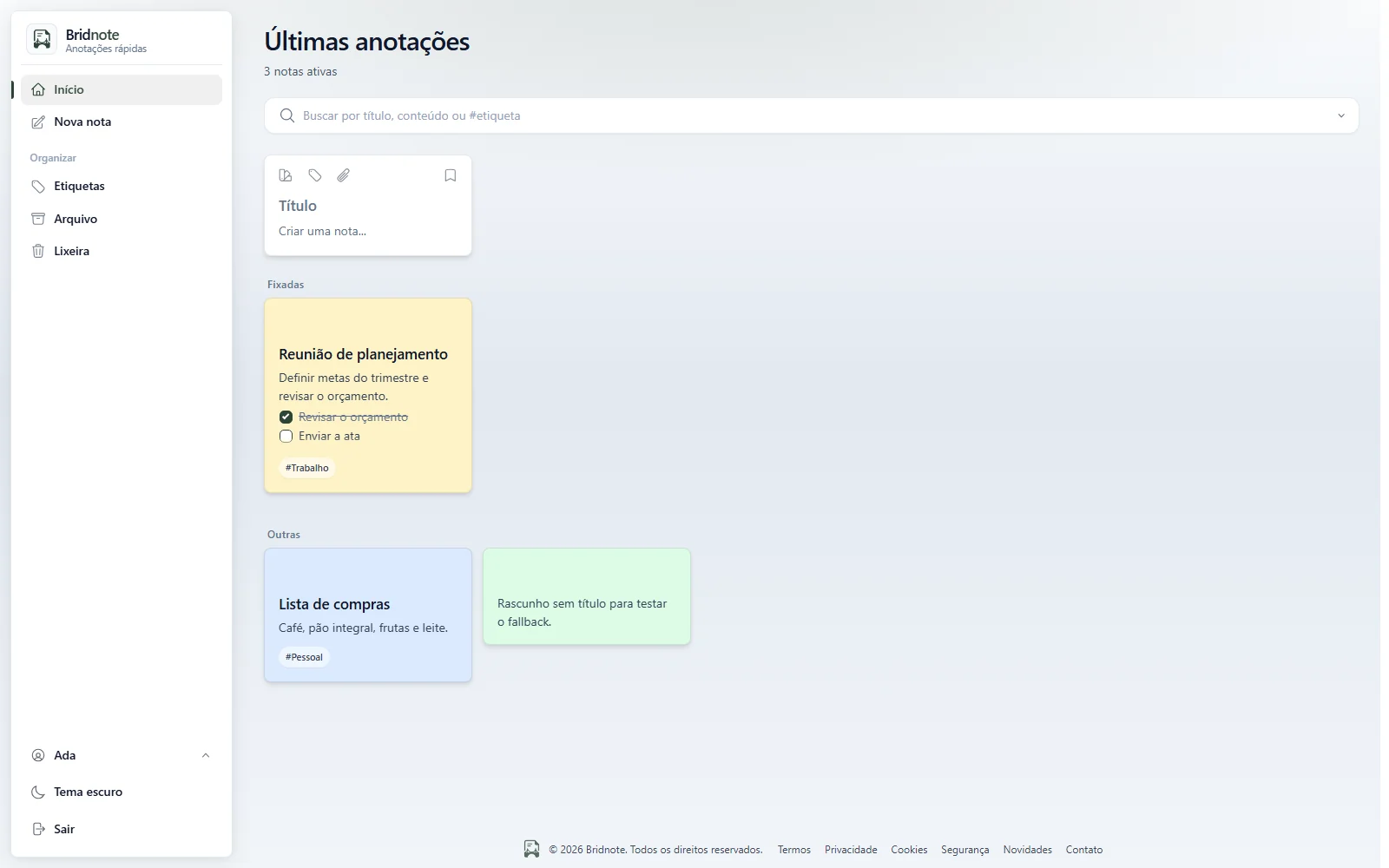This screenshot has height=868, width=1389.
Task: Click the 'Últimas anotações' heading
Action: click(x=367, y=42)
